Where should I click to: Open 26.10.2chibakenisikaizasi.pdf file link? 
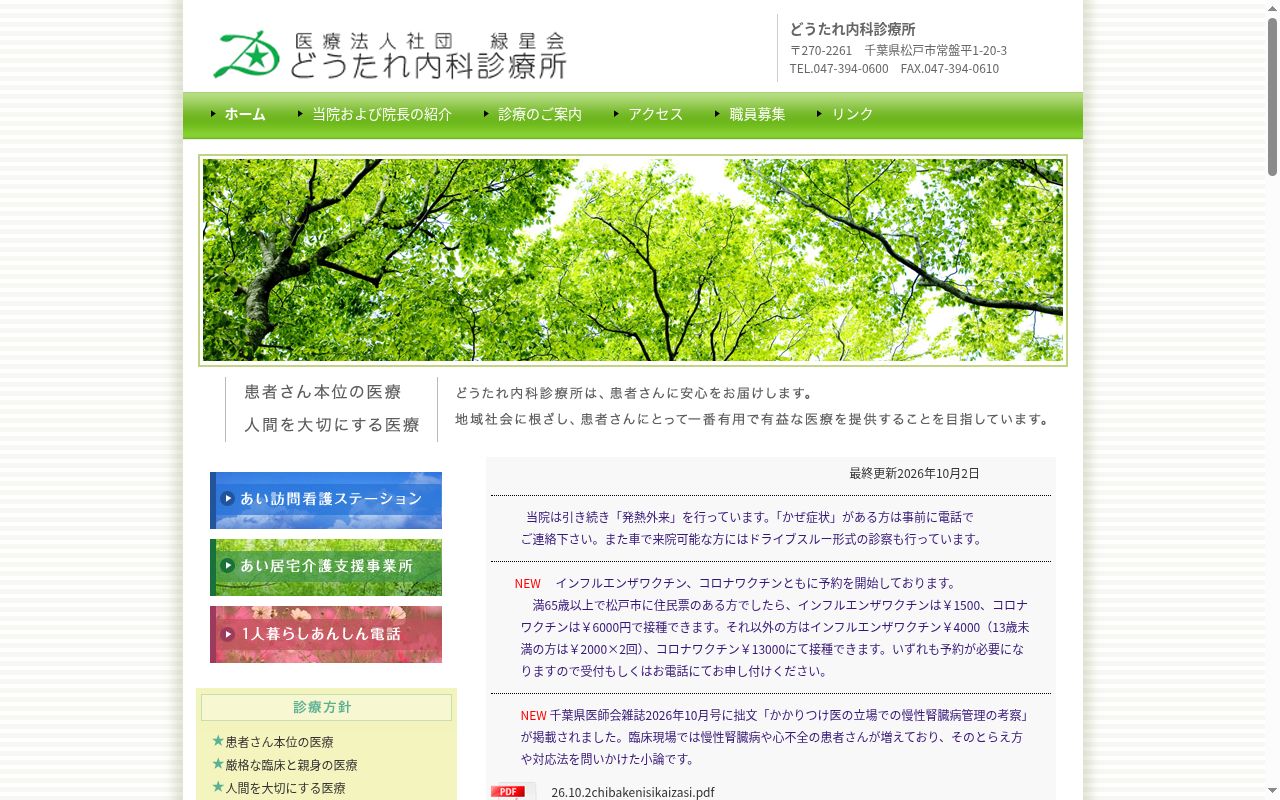tap(633, 792)
